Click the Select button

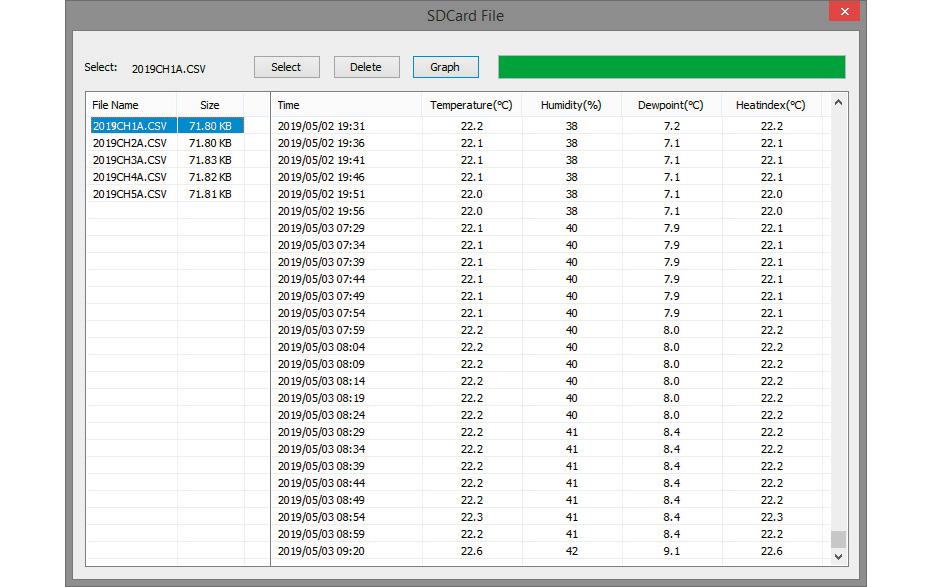286,67
